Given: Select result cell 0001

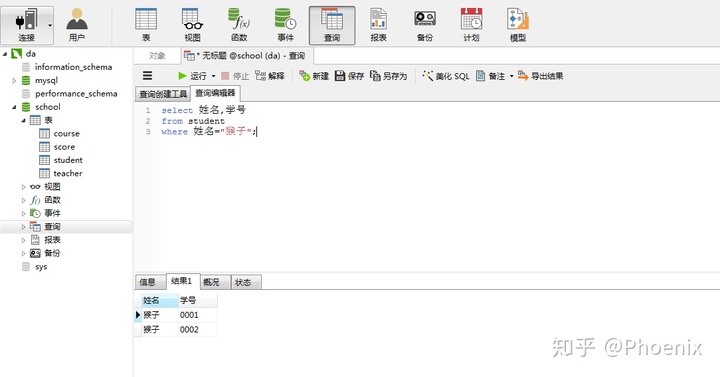Looking at the screenshot, I should pos(197,315).
